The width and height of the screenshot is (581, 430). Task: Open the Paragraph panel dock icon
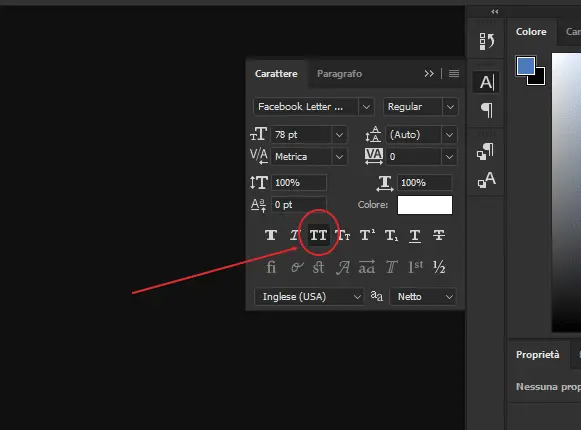point(487,110)
